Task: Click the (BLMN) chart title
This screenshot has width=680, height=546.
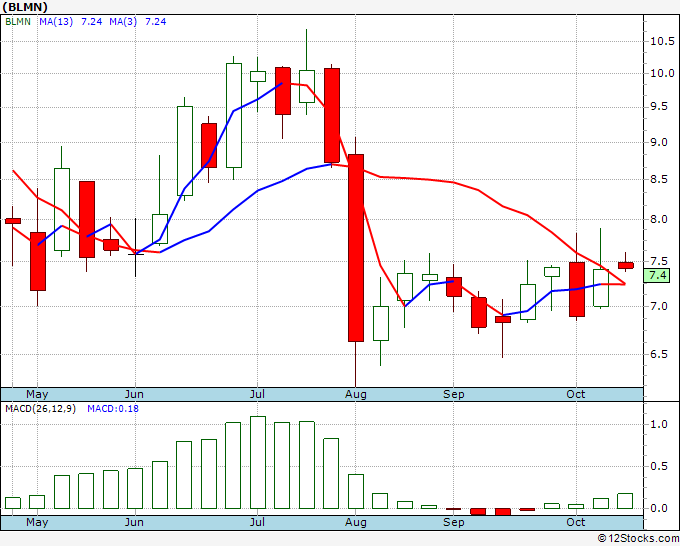Action: click(25, 7)
